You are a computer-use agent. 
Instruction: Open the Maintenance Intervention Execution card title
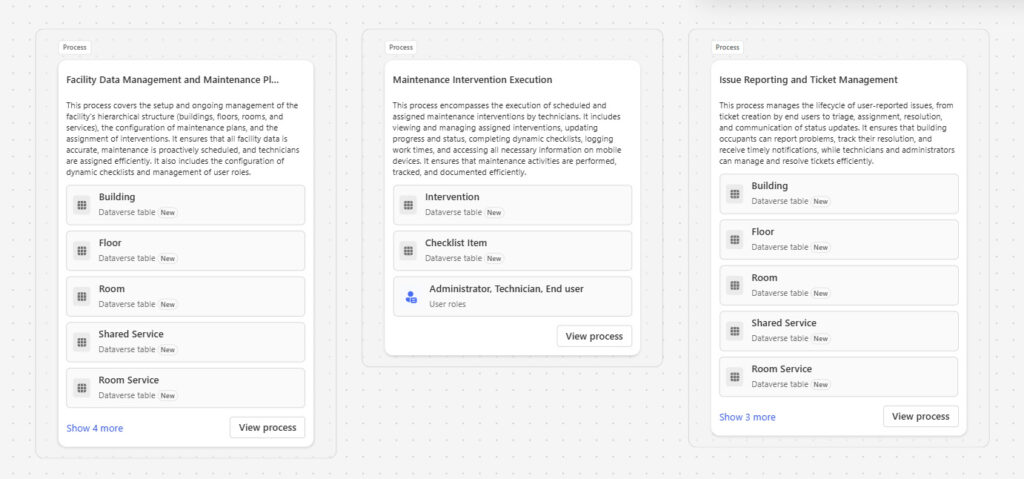(472, 80)
